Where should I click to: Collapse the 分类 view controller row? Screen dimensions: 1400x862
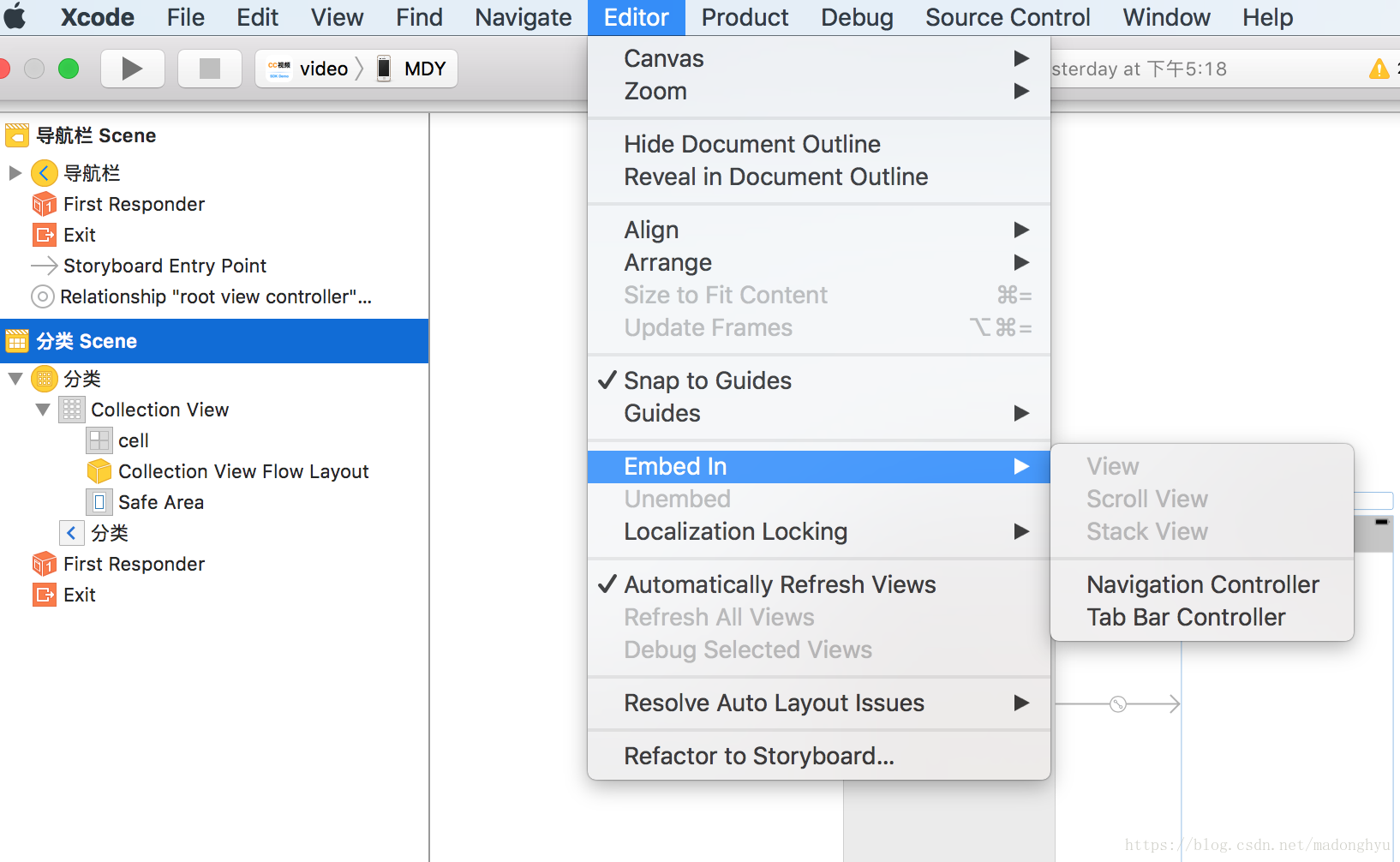(x=15, y=379)
